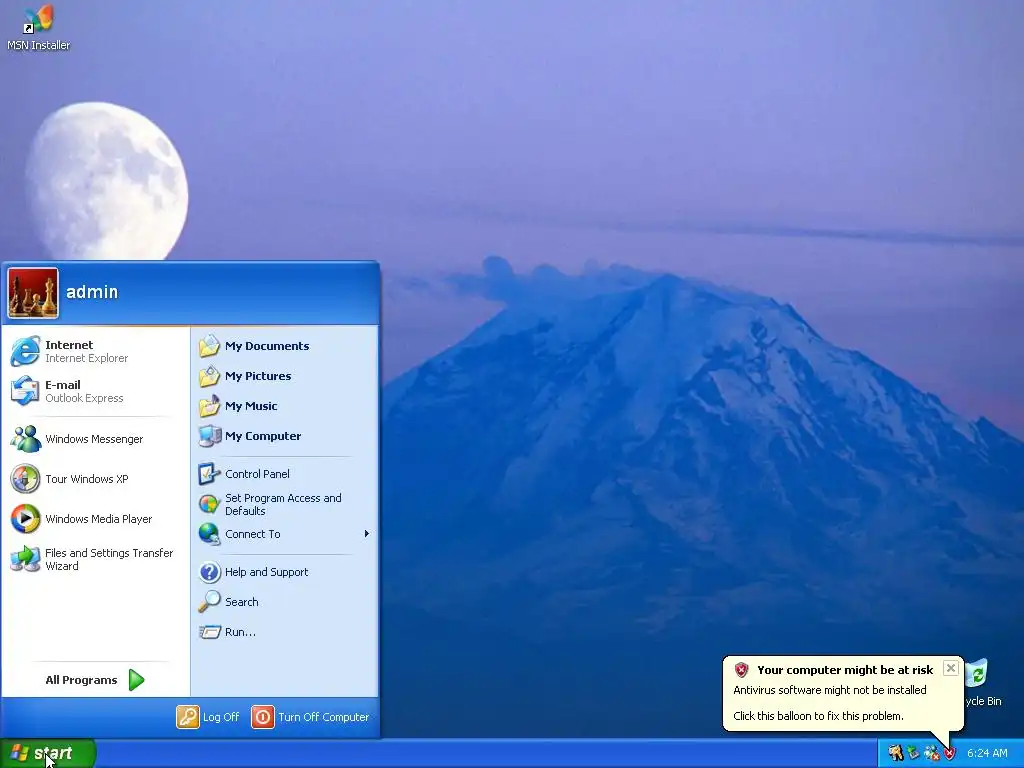
Task: Open My Documents folder
Action: pyautogui.click(x=285, y=346)
